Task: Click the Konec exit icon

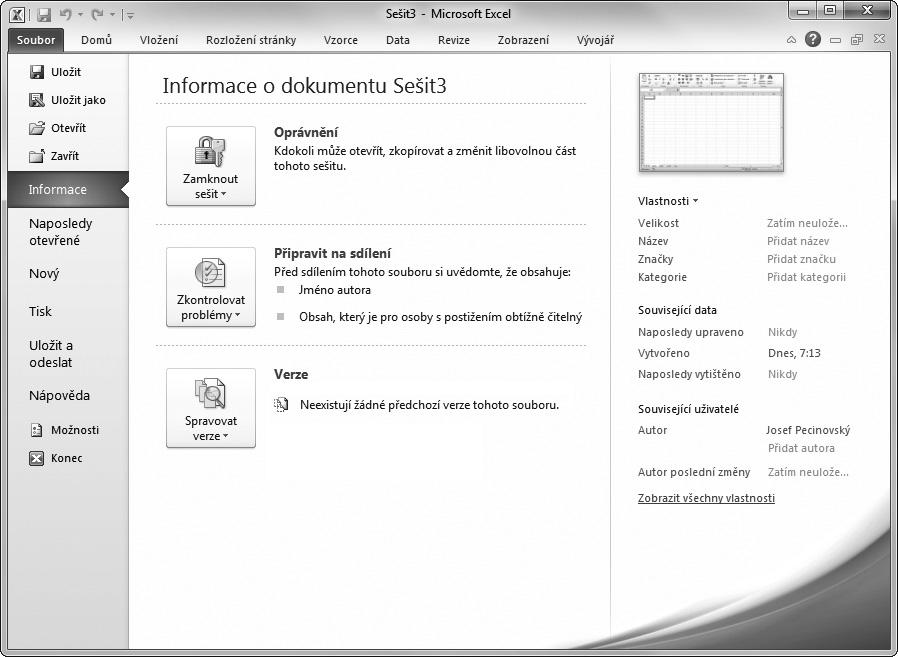Action: pyautogui.click(x=37, y=458)
